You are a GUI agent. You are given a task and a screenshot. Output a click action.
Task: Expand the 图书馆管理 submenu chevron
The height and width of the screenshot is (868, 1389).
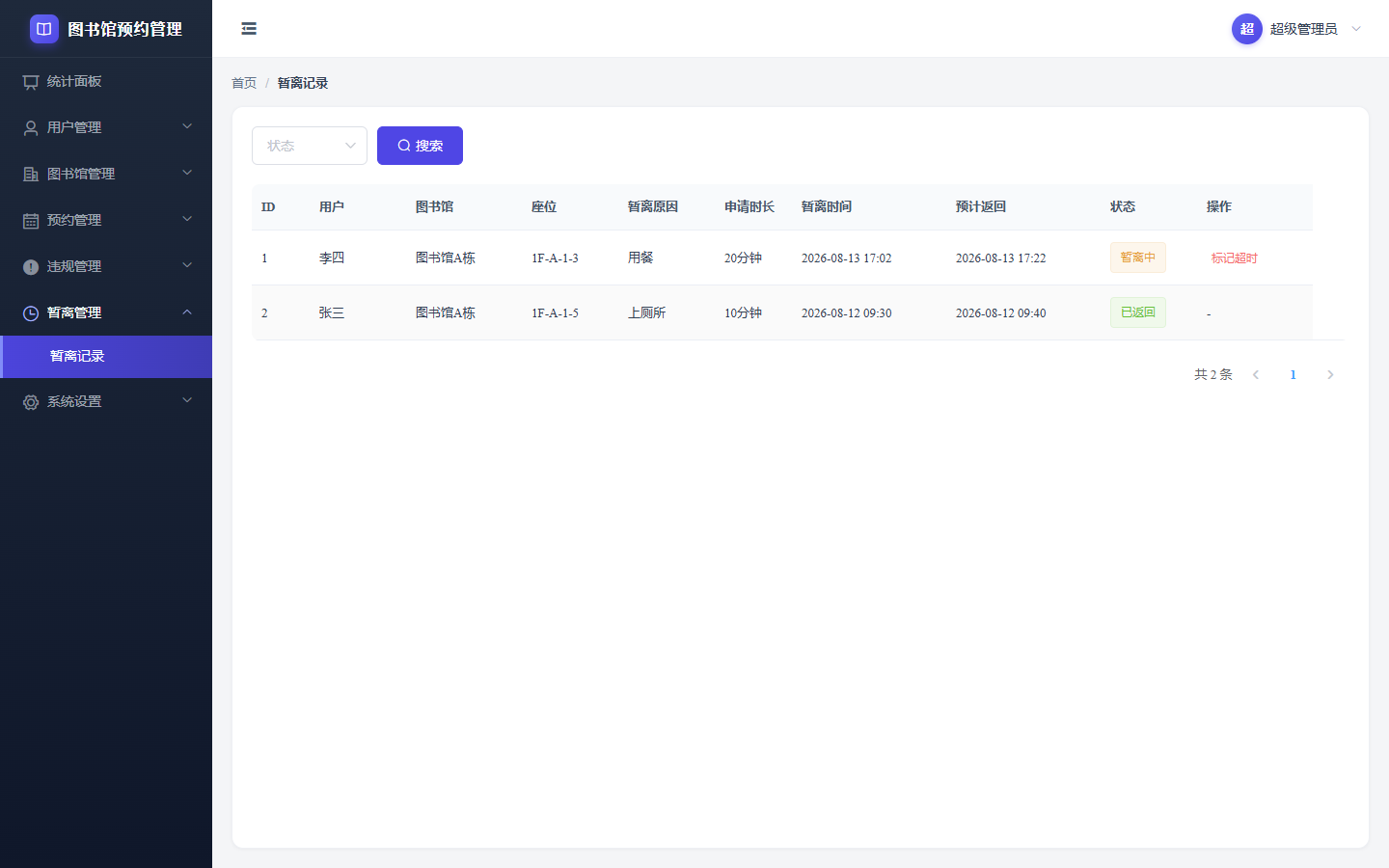click(x=187, y=173)
